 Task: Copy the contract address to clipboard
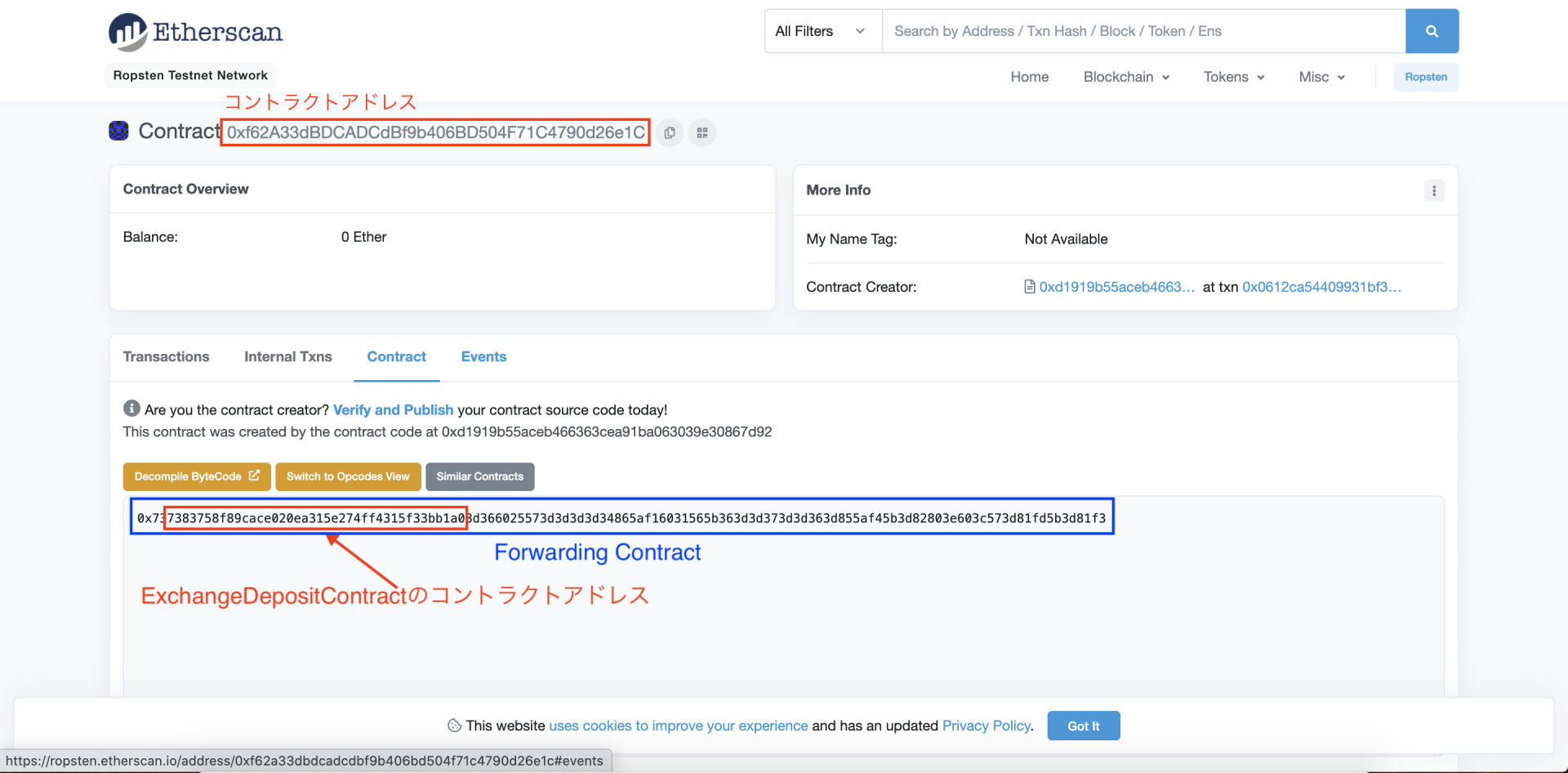670,132
